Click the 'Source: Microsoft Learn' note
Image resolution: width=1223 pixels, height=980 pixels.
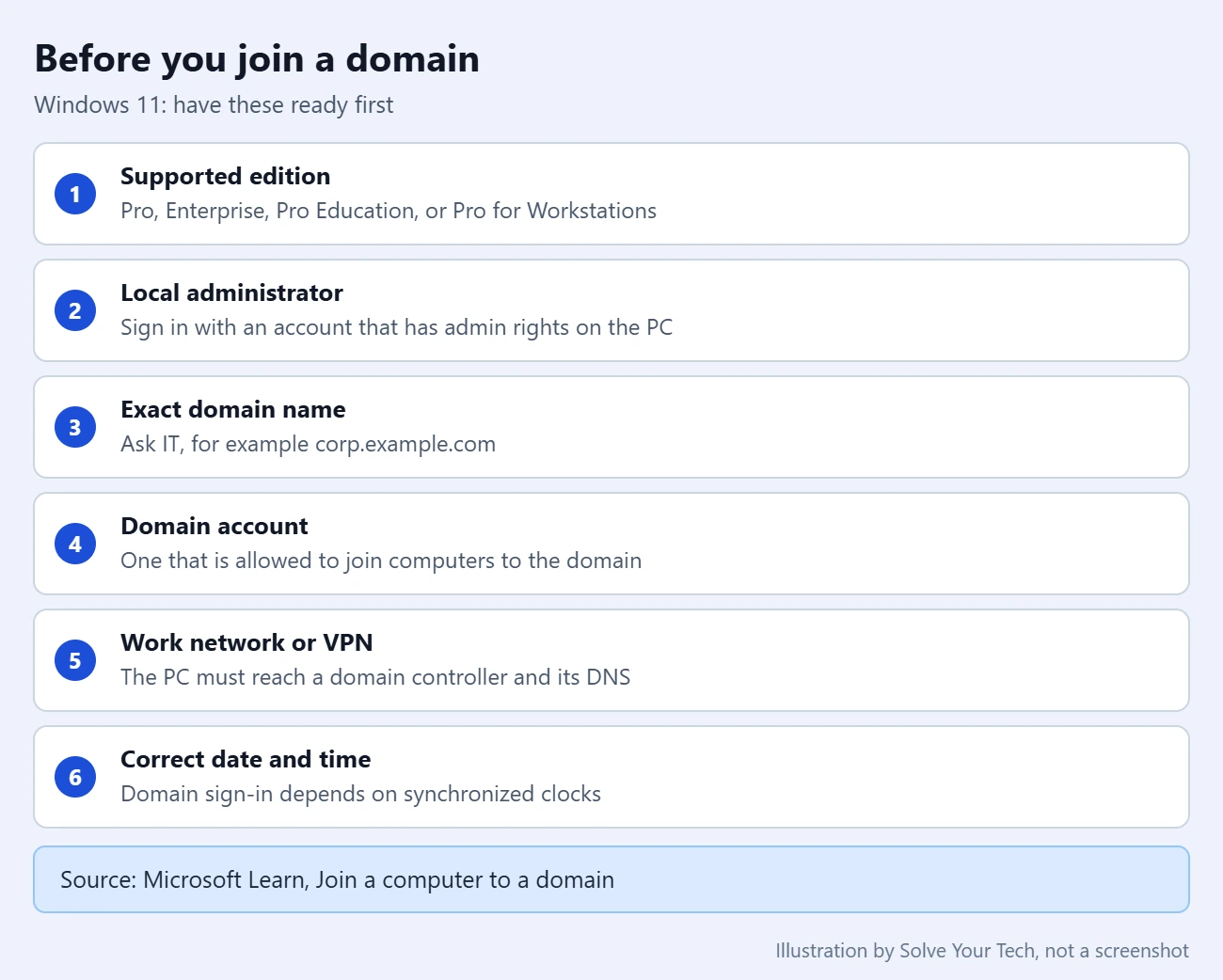(x=611, y=879)
